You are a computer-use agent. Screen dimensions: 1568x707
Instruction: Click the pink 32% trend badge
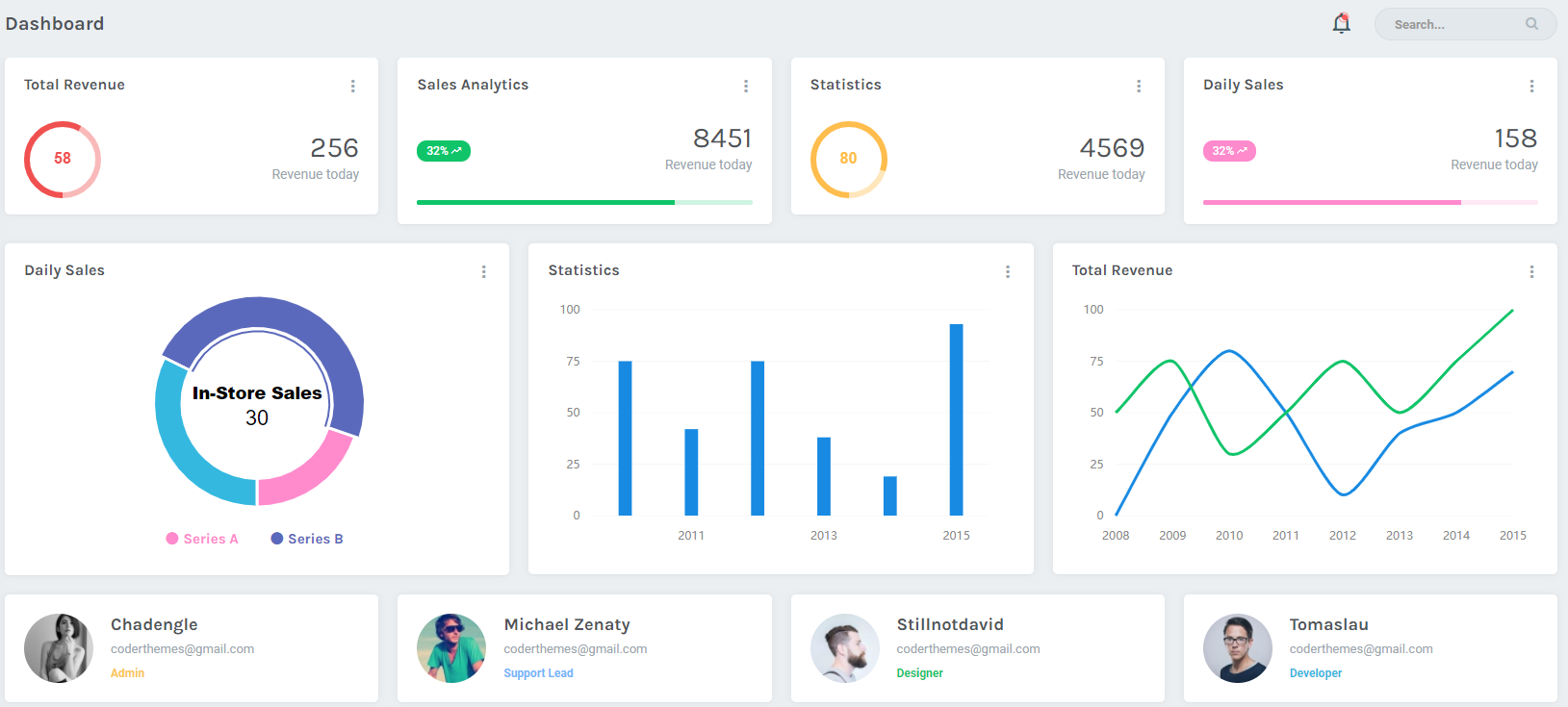pyautogui.click(x=1229, y=151)
